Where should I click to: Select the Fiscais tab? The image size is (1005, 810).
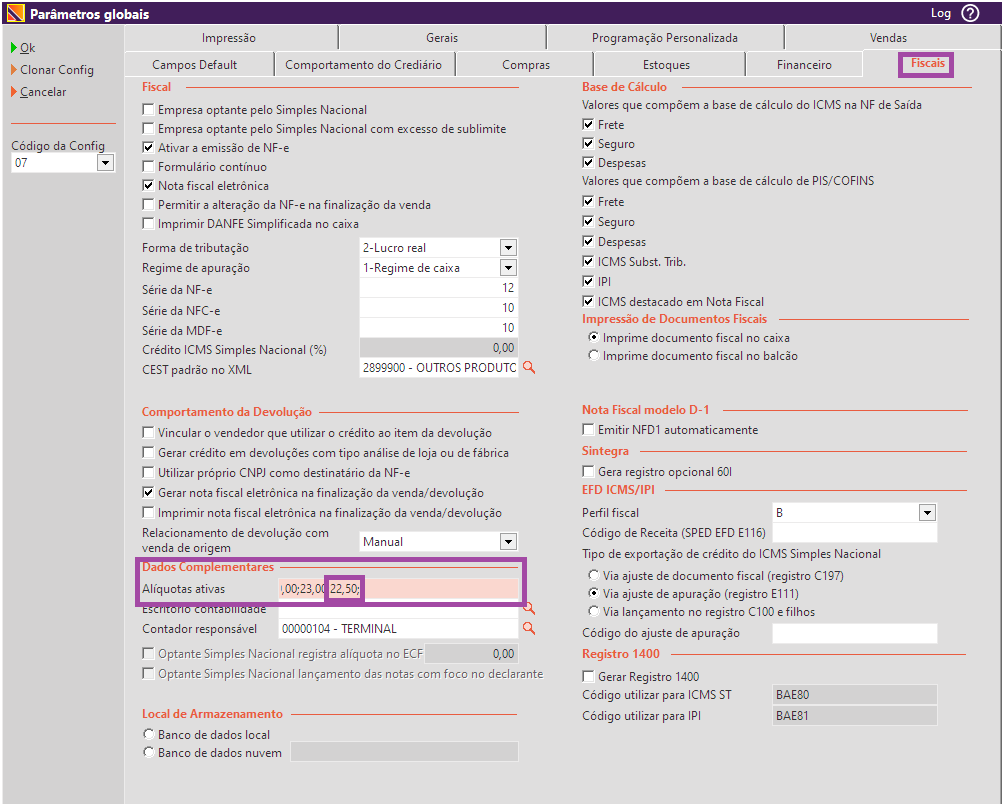(x=927, y=63)
